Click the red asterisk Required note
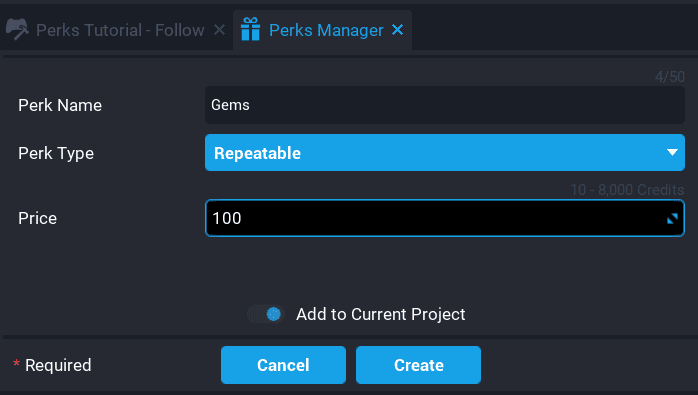The image size is (698, 395). pos(52,365)
